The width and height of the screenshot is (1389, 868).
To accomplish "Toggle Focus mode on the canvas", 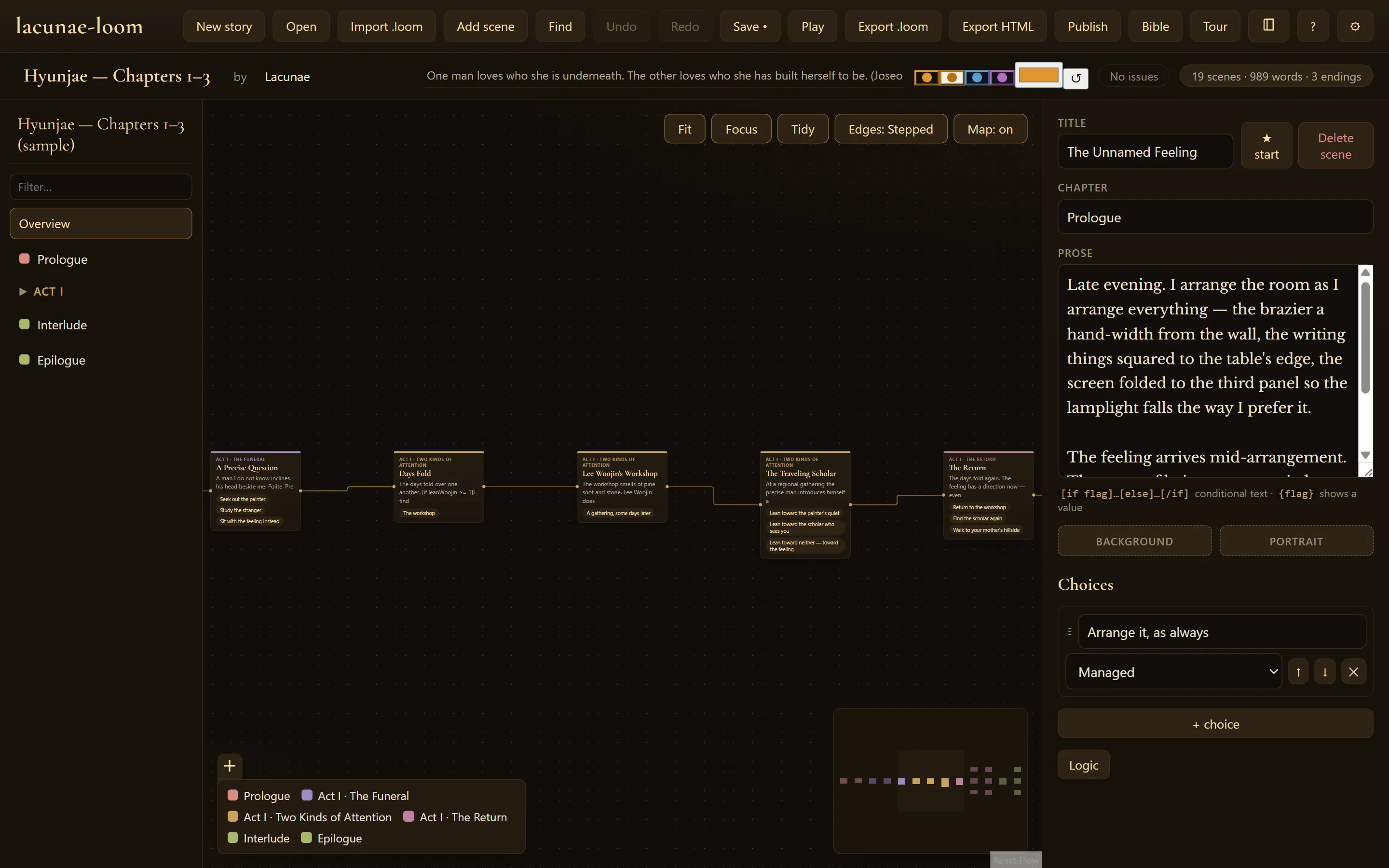I will (741, 129).
